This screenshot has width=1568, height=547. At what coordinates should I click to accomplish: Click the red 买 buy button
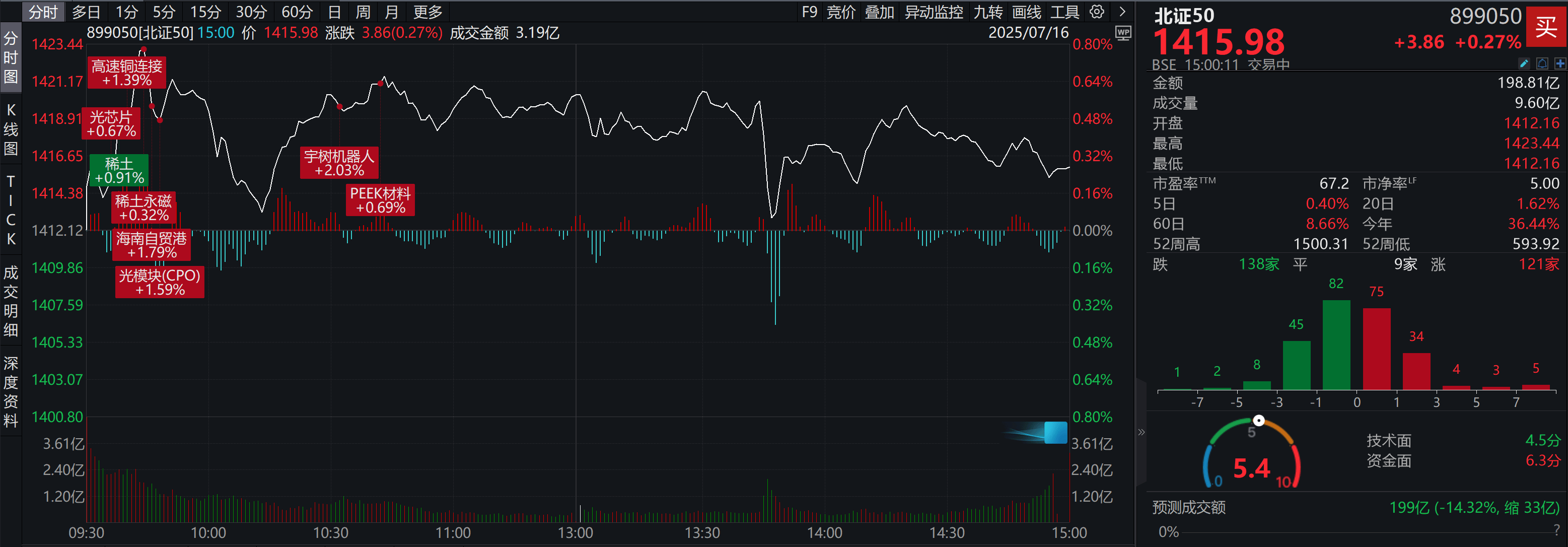click(1545, 27)
